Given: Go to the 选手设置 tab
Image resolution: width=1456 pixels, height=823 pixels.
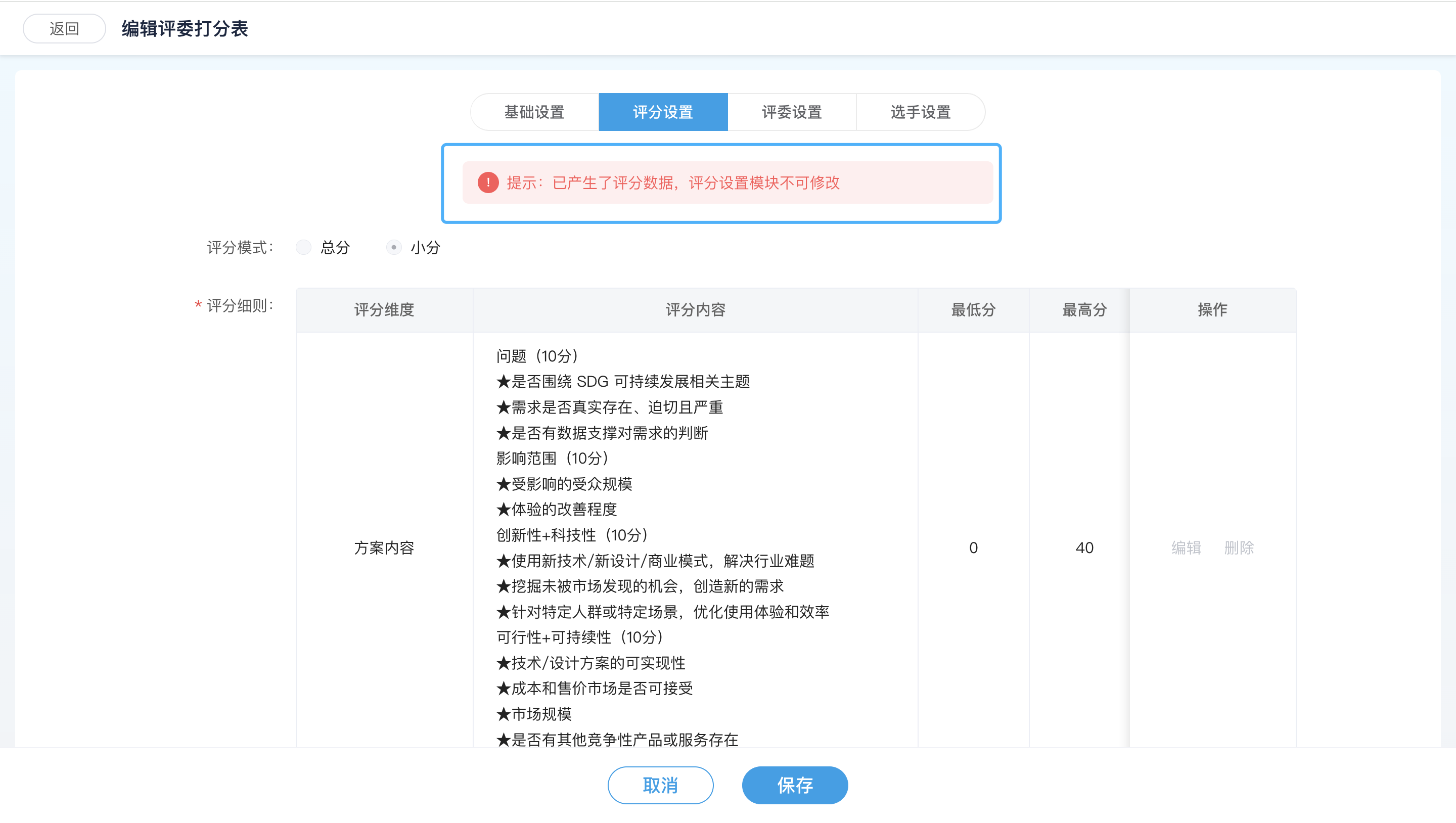Looking at the screenshot, I should coord(921,112).
